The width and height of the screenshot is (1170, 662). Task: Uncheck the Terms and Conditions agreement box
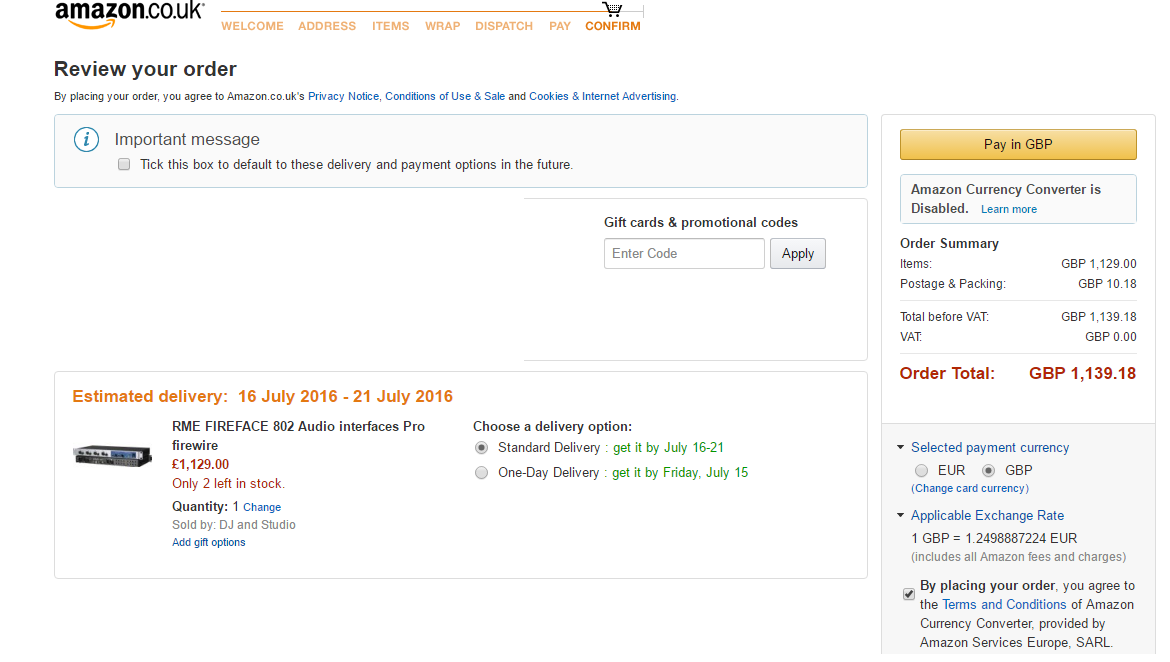(908, 594)
